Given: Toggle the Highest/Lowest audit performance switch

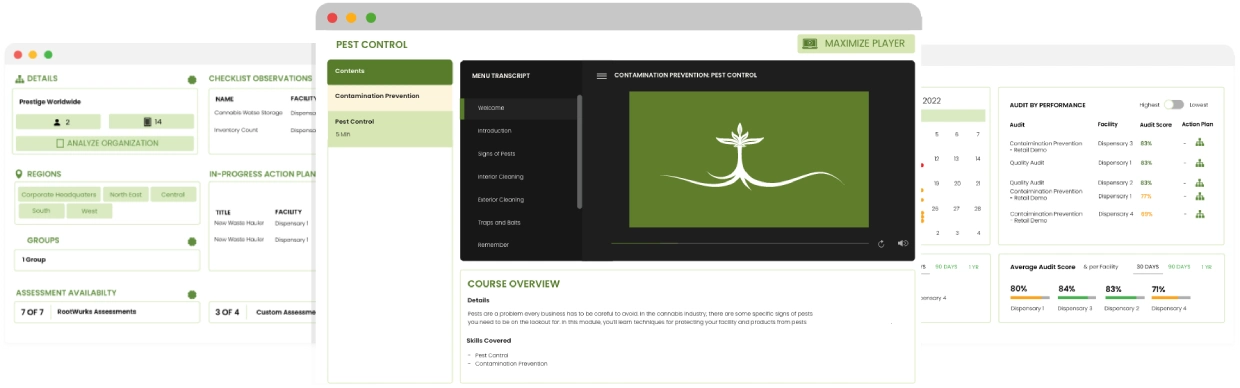Looking at the screenshot, I should point(1174,104).
